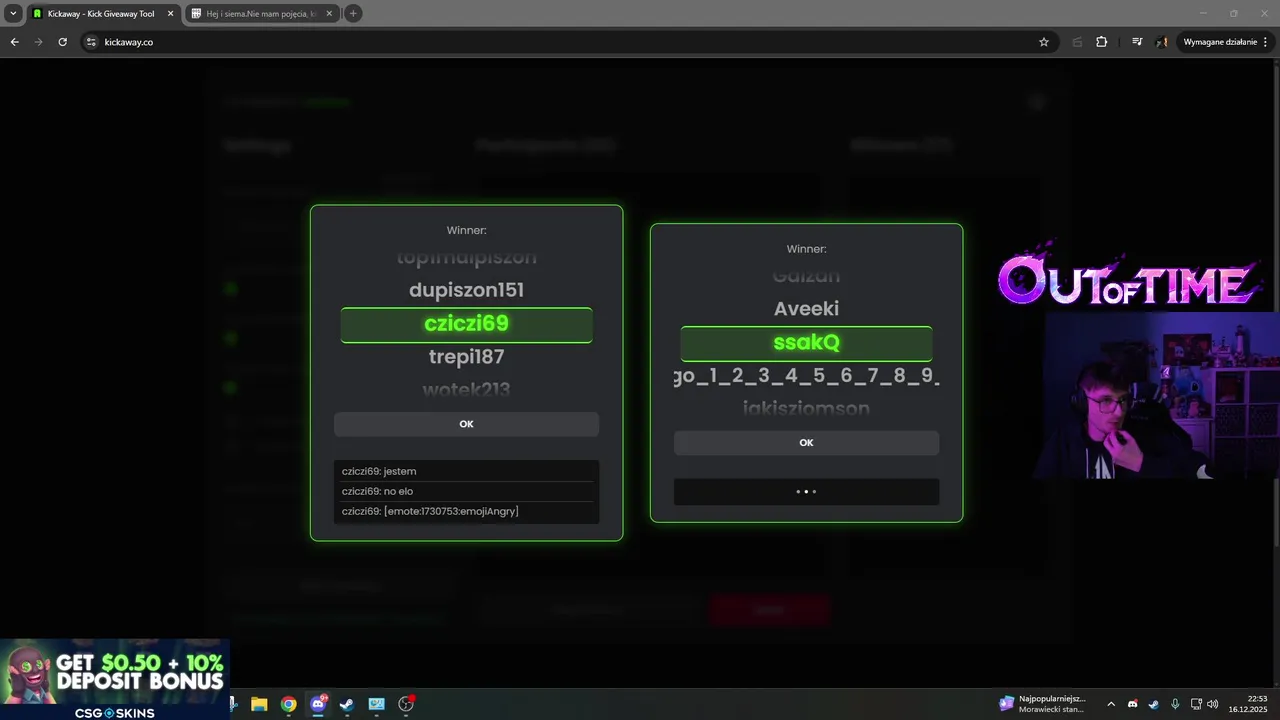Select the highlighted winner ssakQ
Screen dimensions: 1280x720
[x=806, y=343]
